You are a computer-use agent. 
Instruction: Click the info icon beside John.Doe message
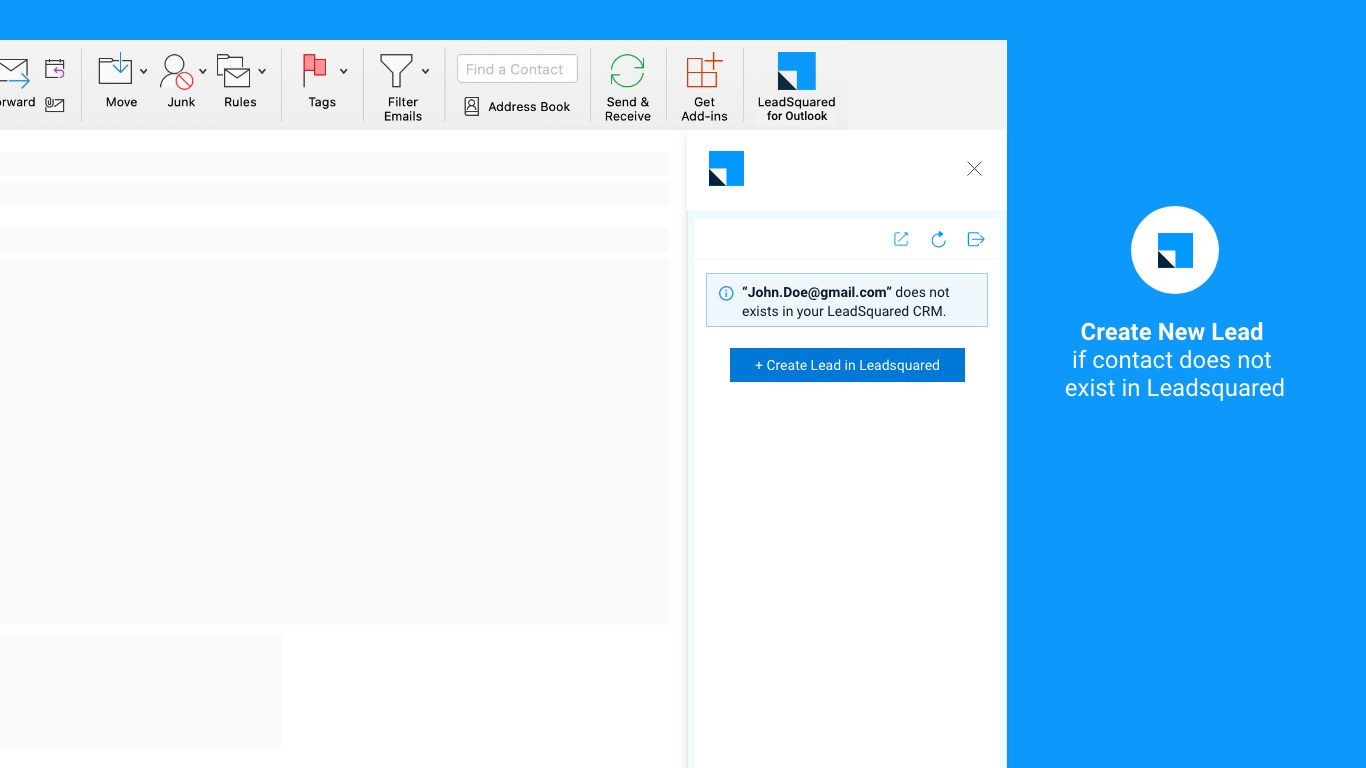[x=726, y=293]
